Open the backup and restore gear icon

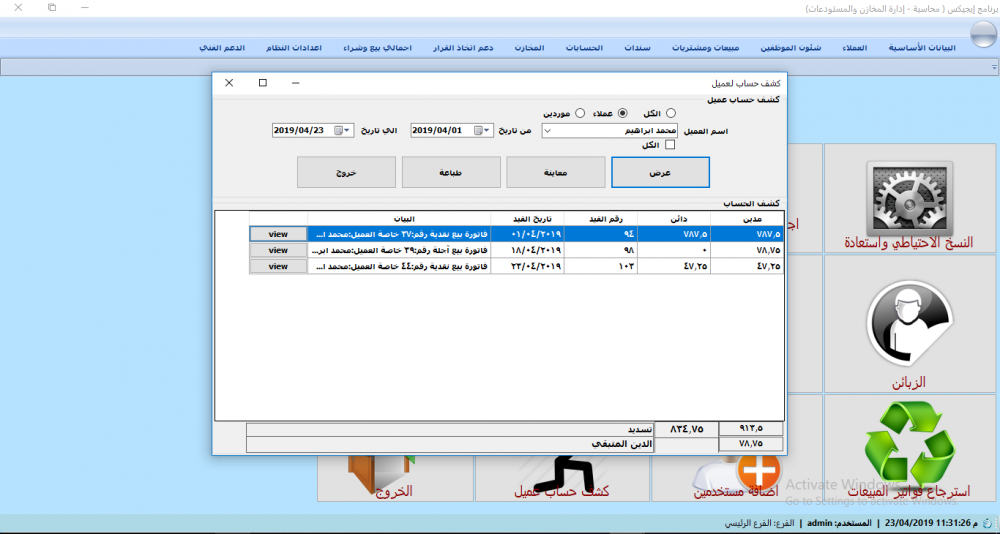click(909, 198)
